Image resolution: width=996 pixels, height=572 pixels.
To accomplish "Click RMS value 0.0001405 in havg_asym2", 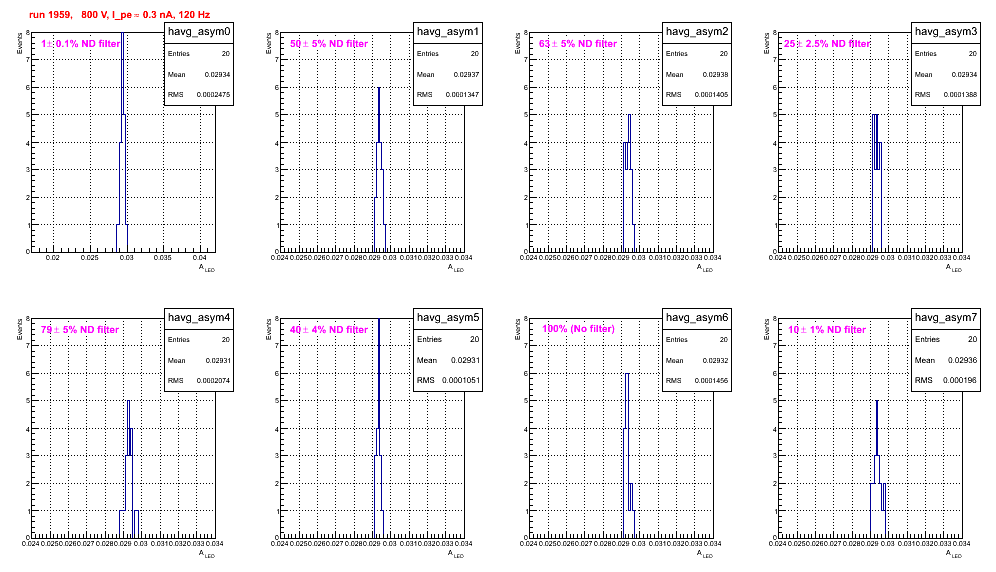I will (x=711, y=95).
